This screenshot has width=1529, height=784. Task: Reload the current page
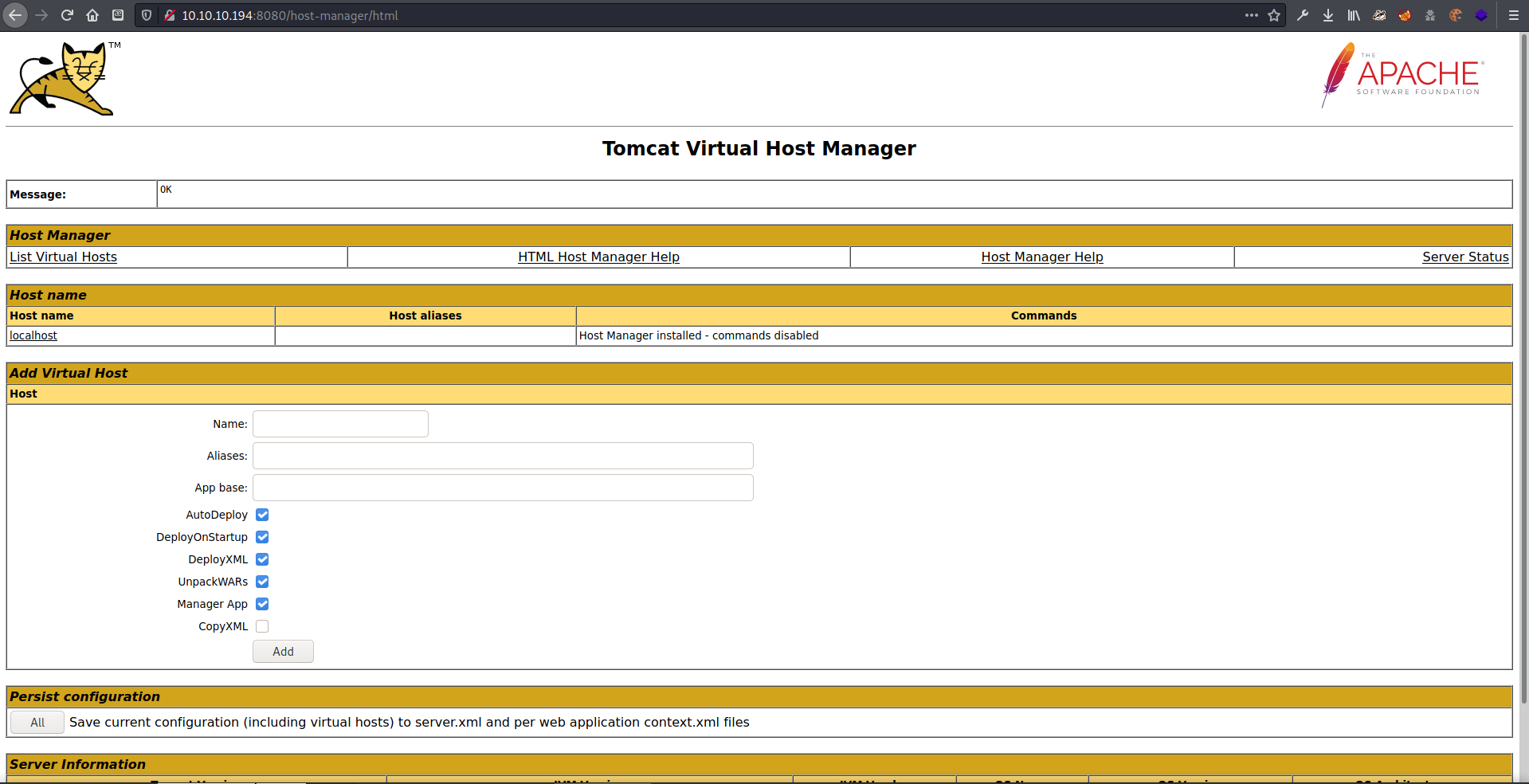(67, 15)
